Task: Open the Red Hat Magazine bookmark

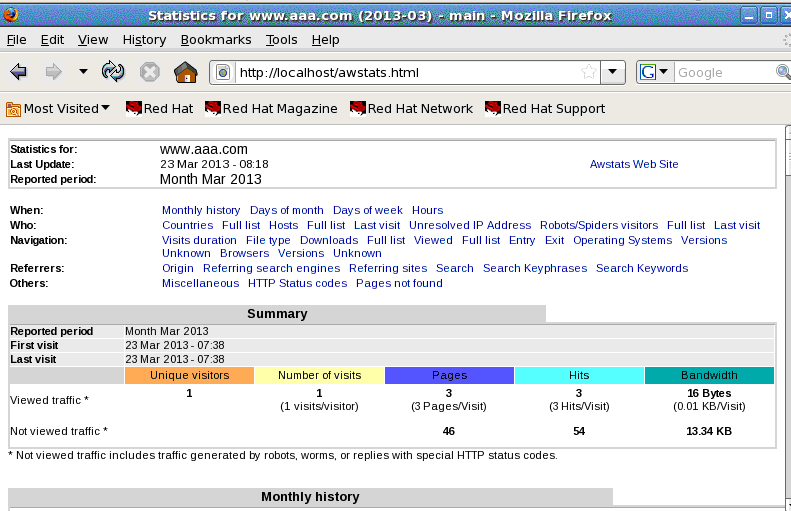Action: point(271,108)
